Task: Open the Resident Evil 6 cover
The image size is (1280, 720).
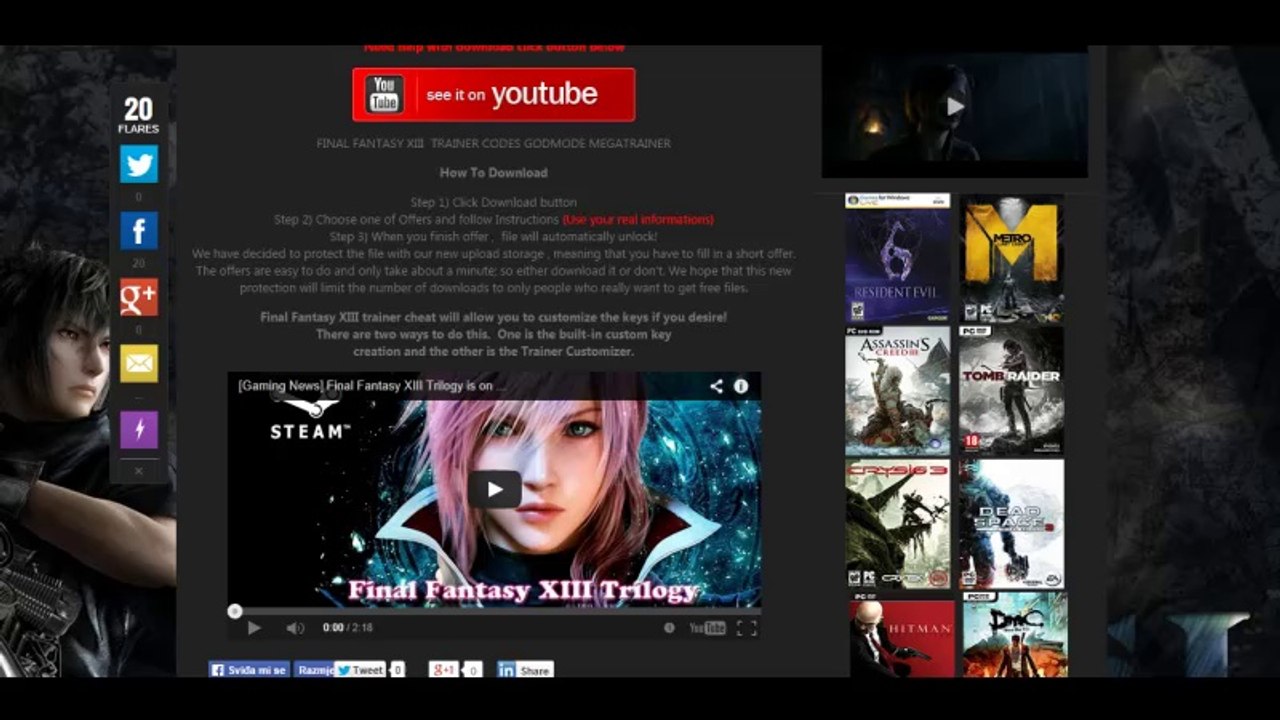Action: point(897,258)
